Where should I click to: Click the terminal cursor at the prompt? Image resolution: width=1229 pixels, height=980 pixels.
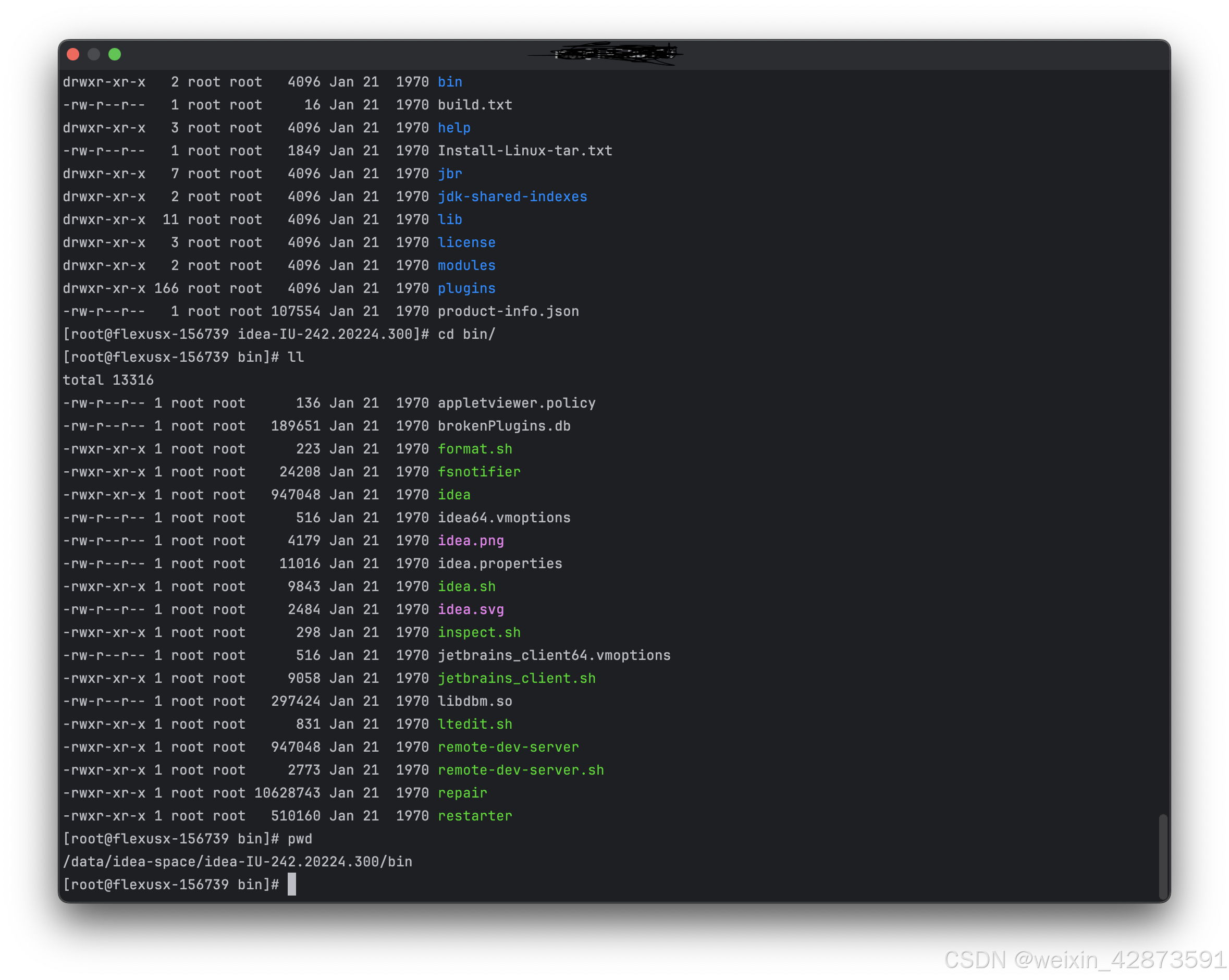[291, 884]
